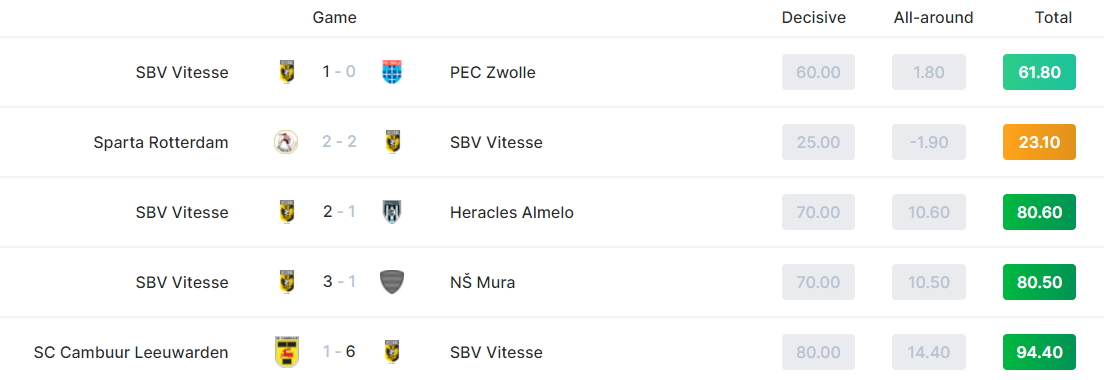Open the Heracles Almelo team link
1104x380 pixels.
512,212
